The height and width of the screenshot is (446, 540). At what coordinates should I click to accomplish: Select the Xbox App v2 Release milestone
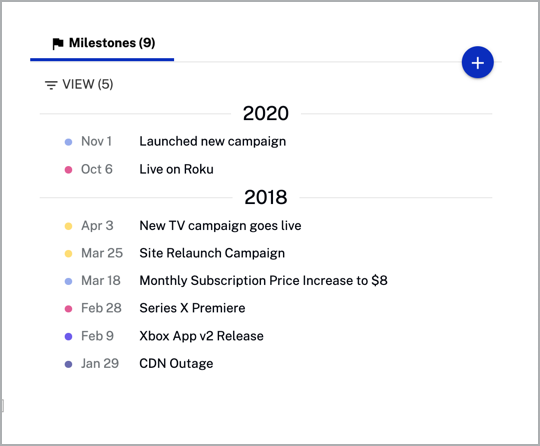point(201,336)
